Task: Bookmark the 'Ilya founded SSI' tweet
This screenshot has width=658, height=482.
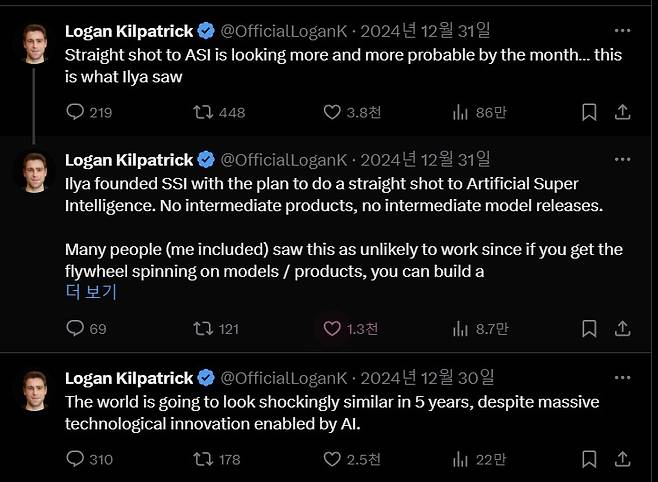Action: [x=590, y=328]
